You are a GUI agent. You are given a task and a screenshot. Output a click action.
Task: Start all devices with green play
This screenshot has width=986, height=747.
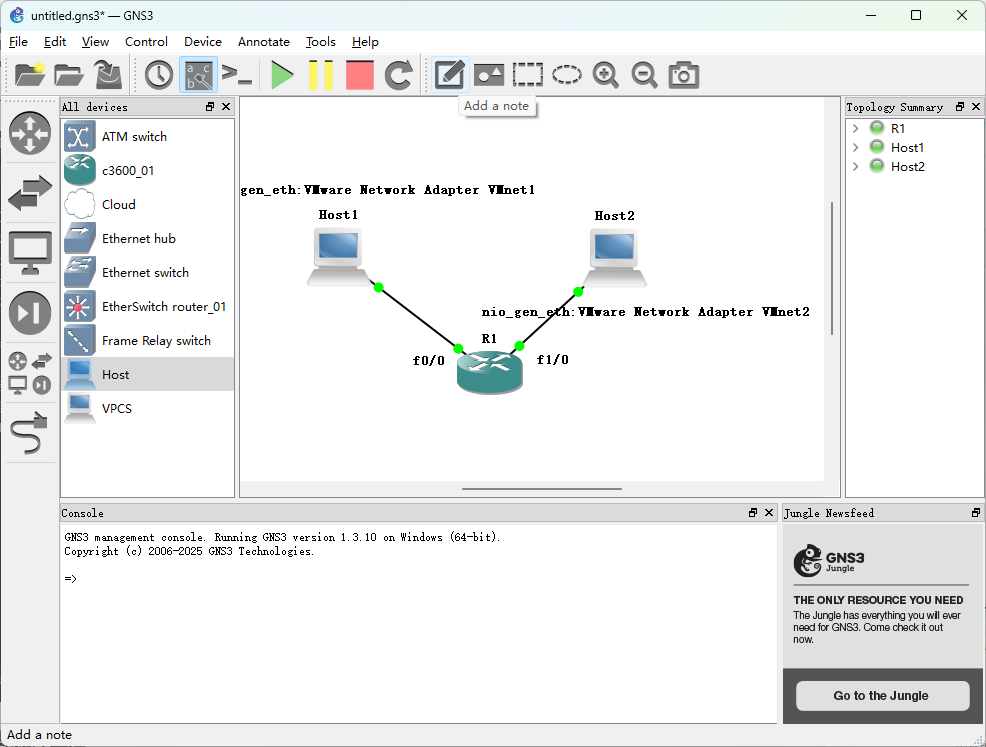click(x=282, y=75)
